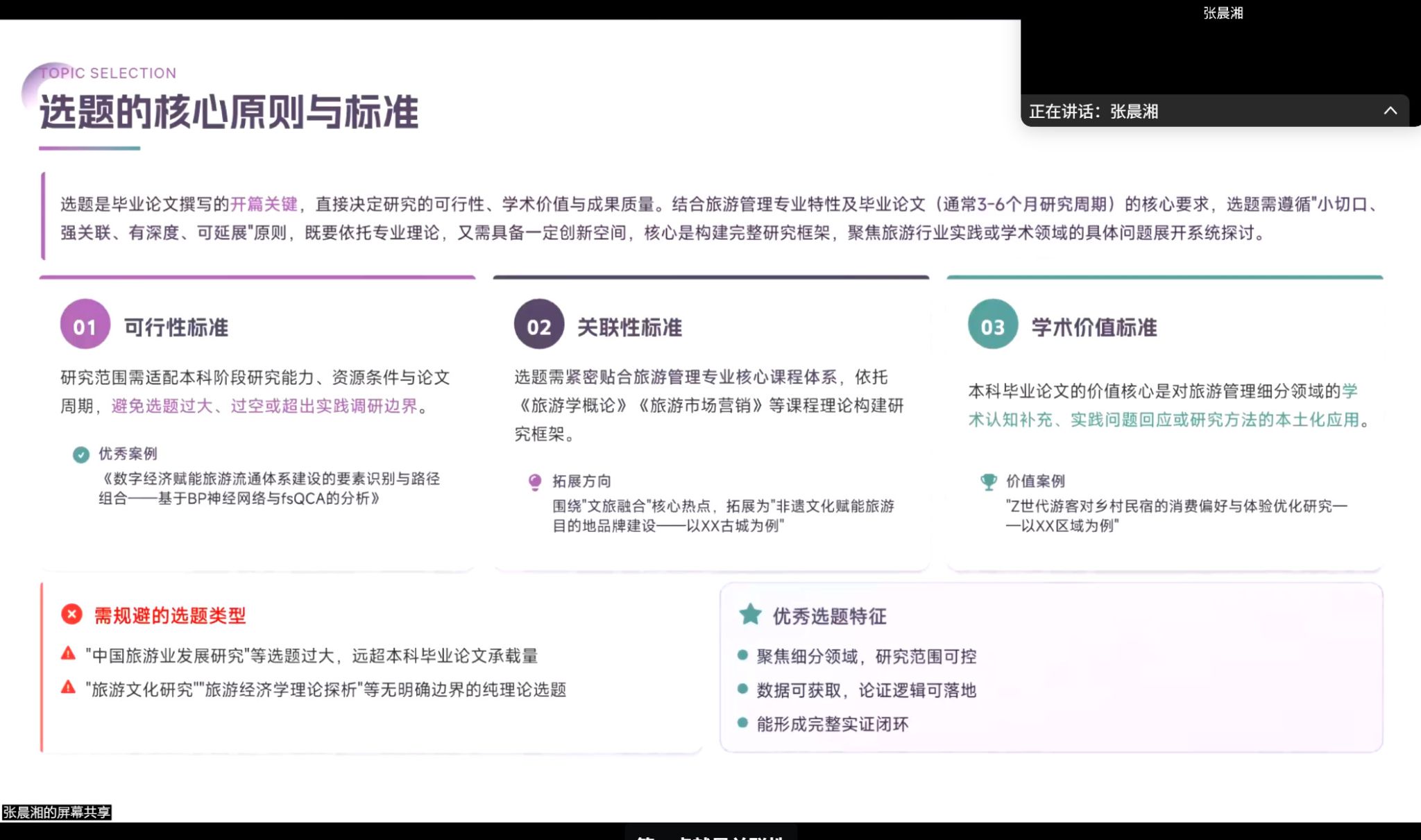Image resolution: width=1421 pixels, height=840 pixels.
Task: Click the purple lightbulb icon beside 拓展方向
Action: (535, 481)
